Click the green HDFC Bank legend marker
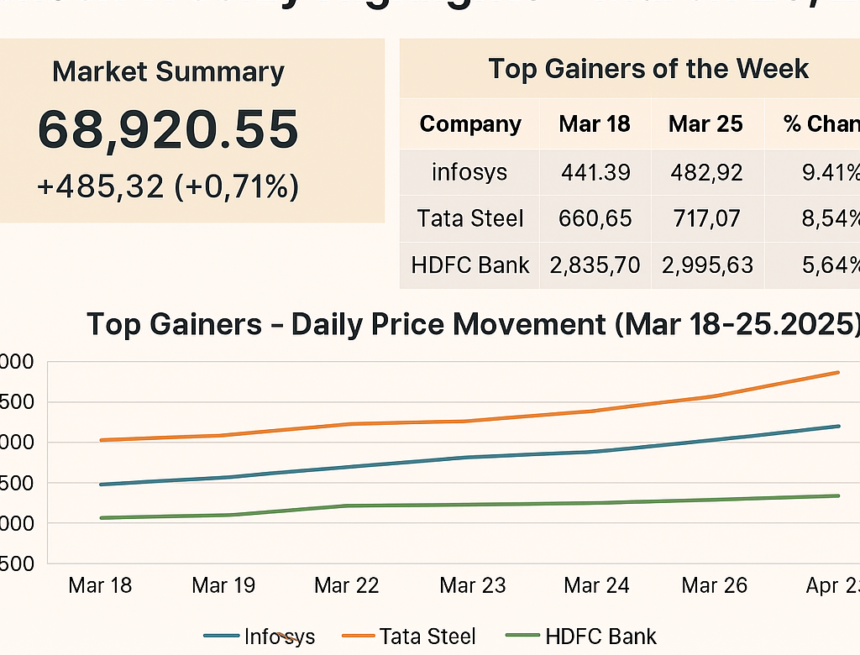Viewport: 860px width, 655px height. pyautogui.click(x=524, y=636)
